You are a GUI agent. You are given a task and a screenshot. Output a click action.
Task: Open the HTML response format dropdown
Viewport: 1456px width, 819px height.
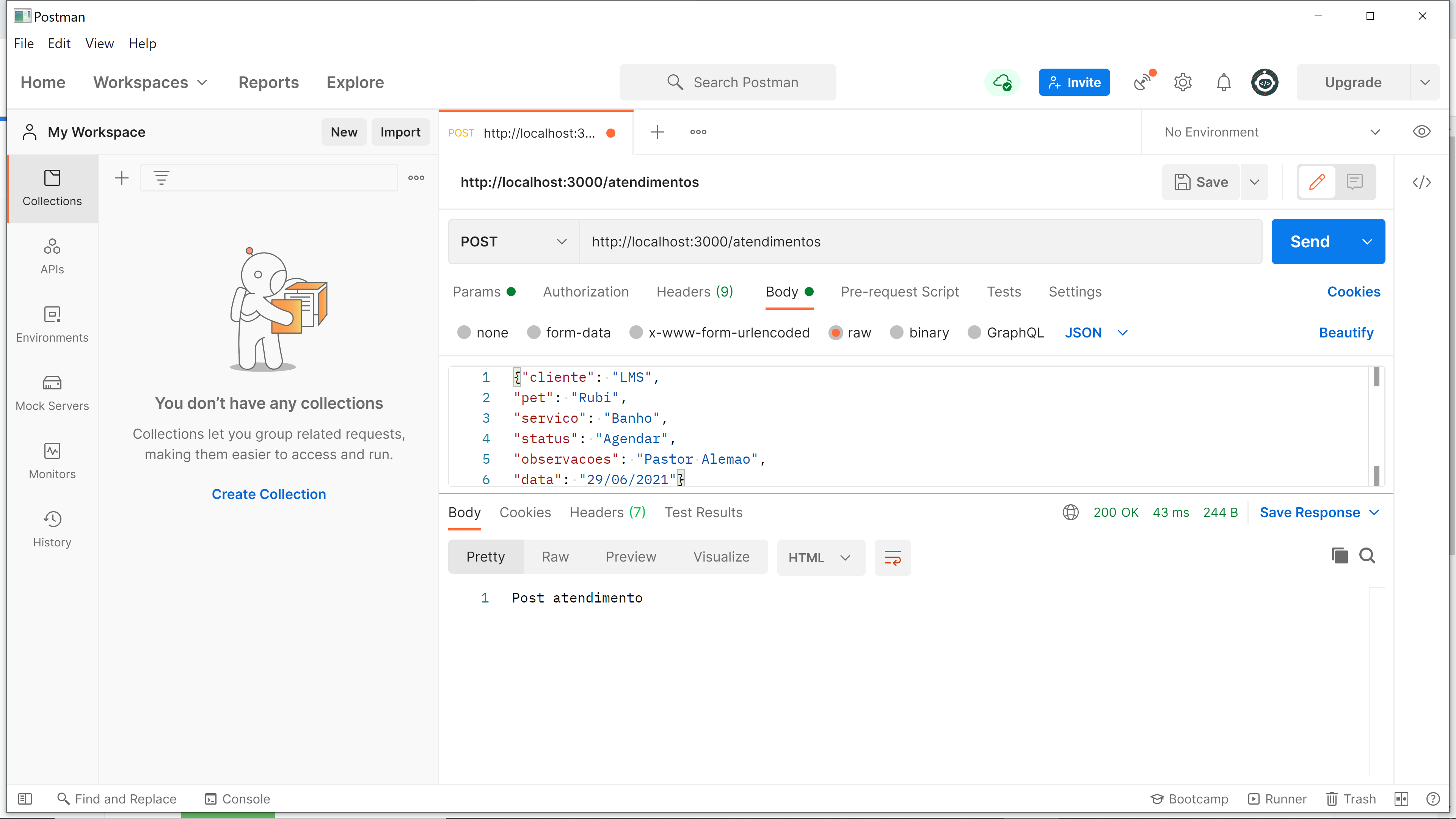pyautogui.click(x=821, y=558)
